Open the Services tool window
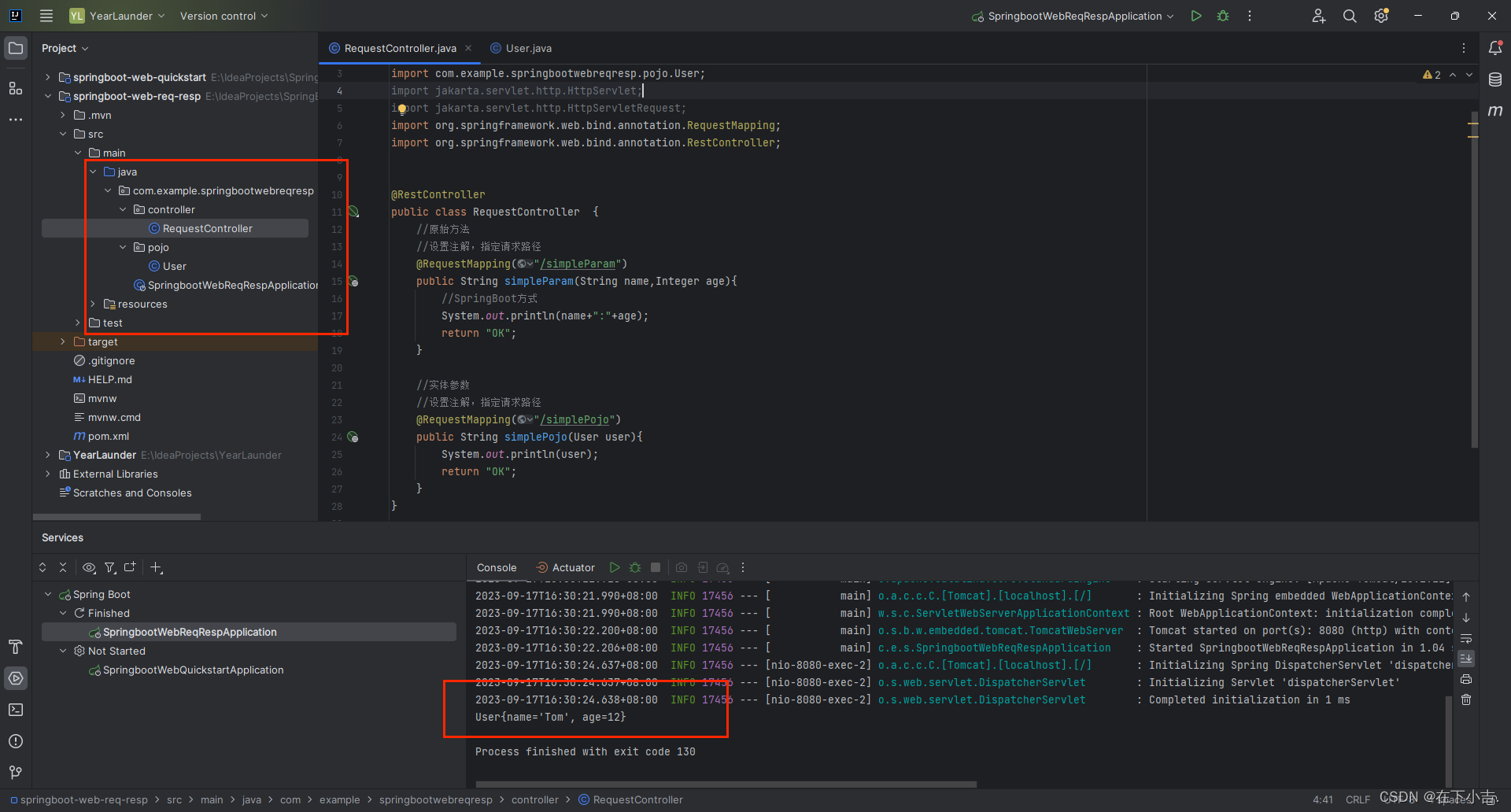 (16, 678)
